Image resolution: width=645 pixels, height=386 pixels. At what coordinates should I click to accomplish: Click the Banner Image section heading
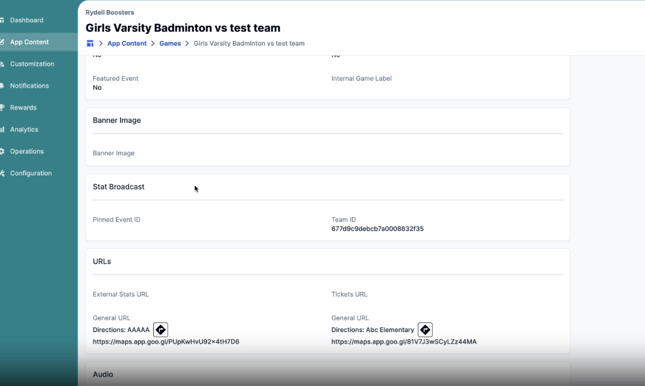[x=116, y=120]
